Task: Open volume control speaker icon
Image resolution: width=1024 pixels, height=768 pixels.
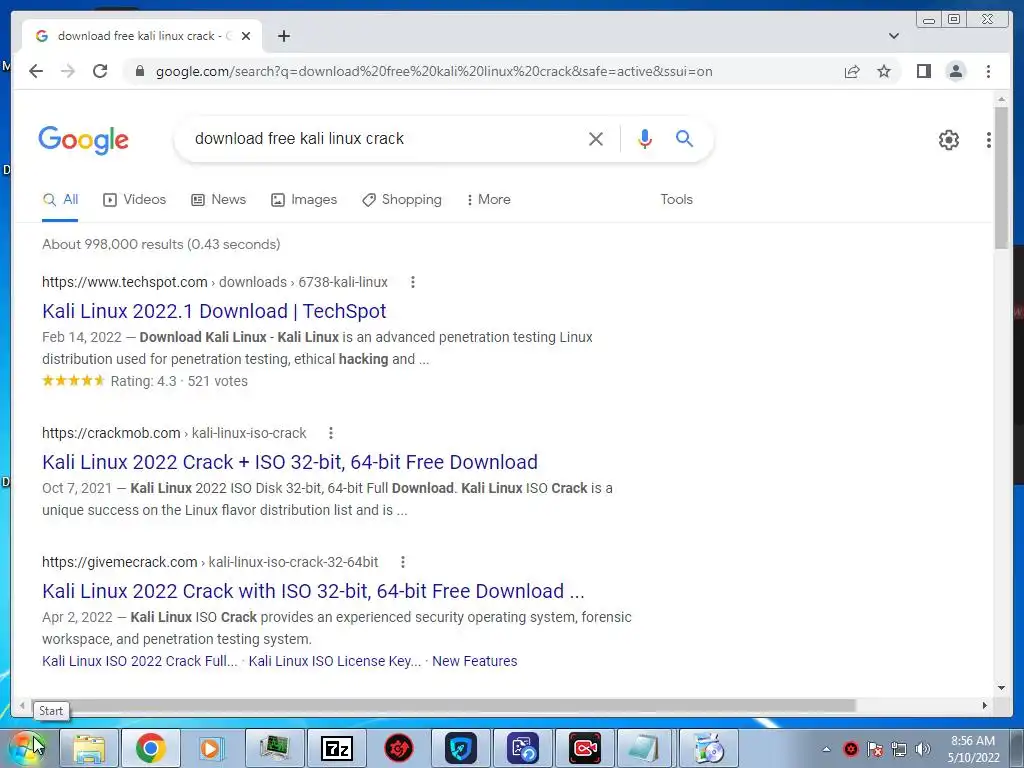Action: pyautogui.click(x=923, y=749)
